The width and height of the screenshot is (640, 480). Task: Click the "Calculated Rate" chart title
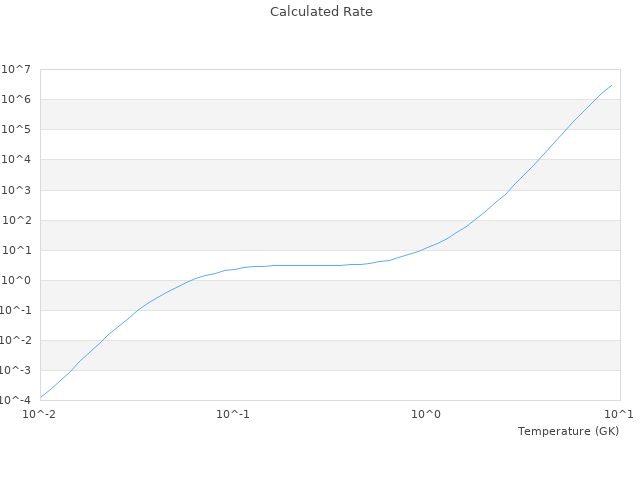(321, 12)
